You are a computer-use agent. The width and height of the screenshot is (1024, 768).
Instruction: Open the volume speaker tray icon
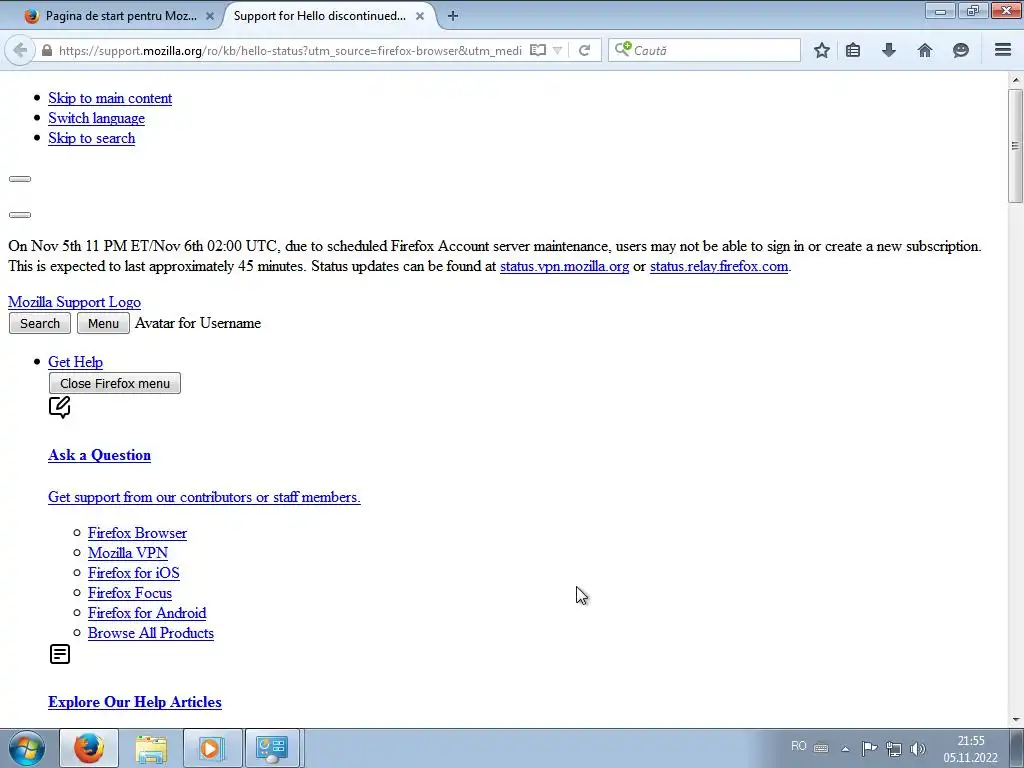(x=918, y=749)
